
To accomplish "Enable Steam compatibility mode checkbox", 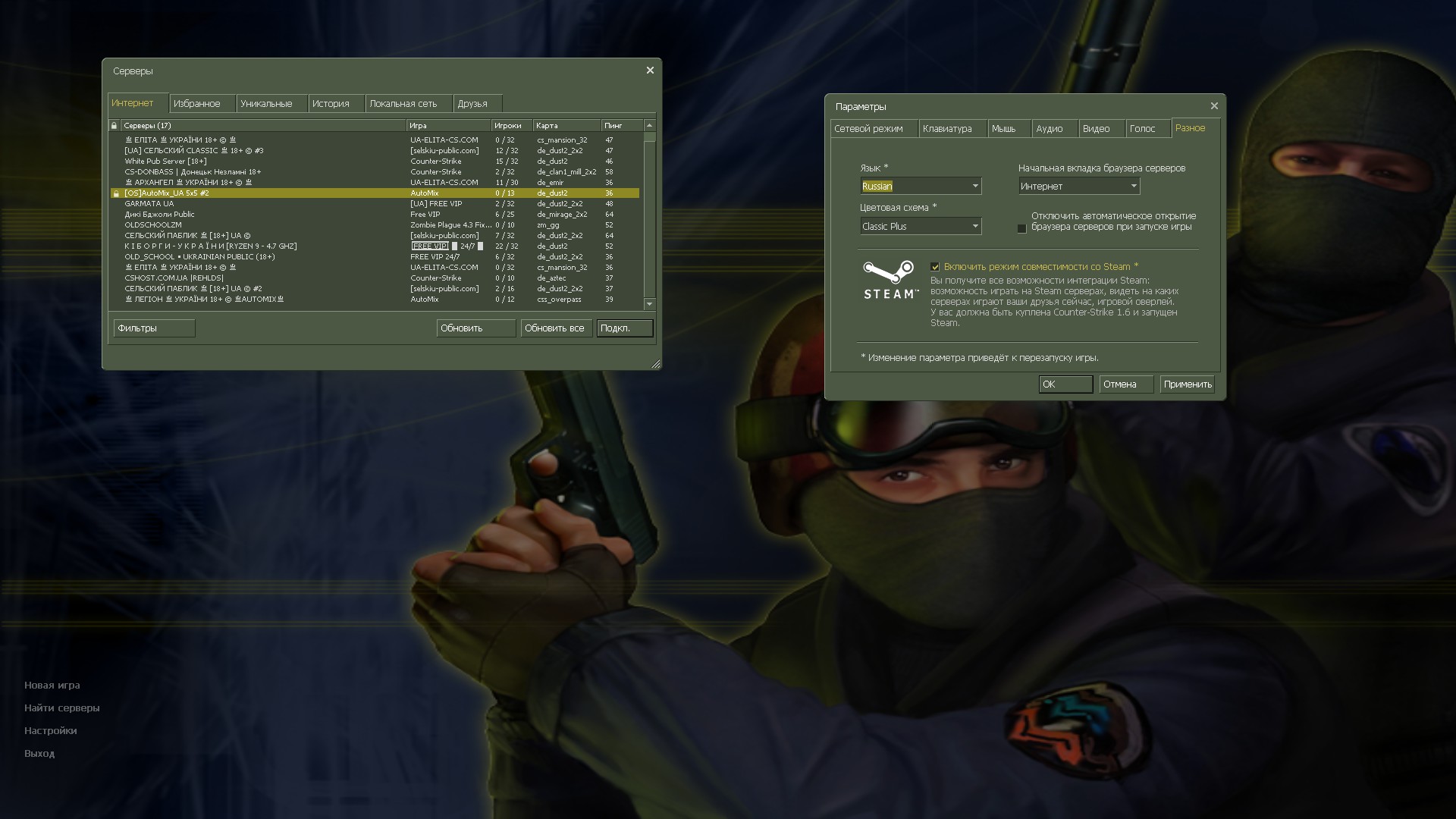I will [x=935, y=267].
